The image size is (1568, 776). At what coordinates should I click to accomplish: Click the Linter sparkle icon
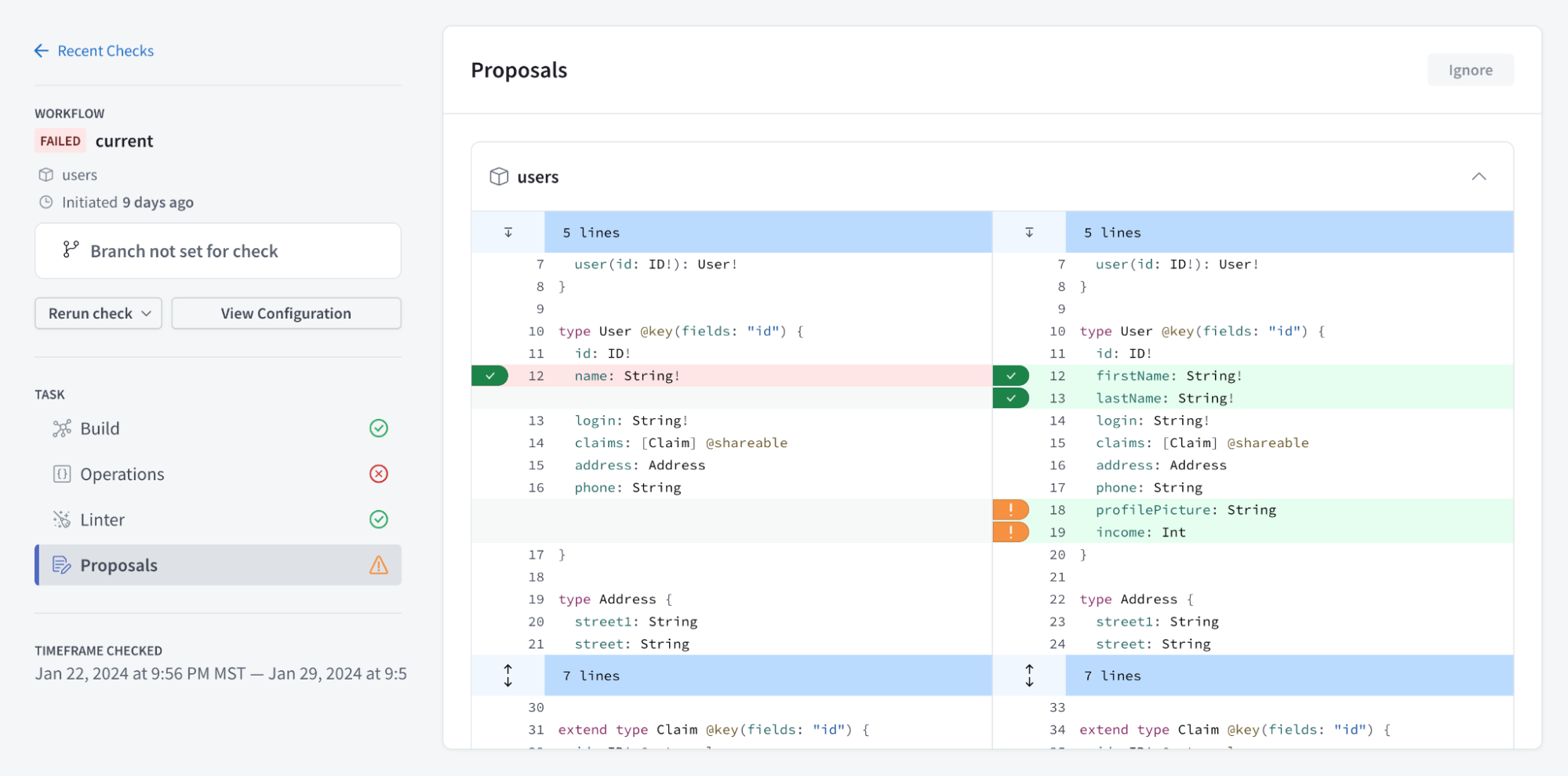62,519
